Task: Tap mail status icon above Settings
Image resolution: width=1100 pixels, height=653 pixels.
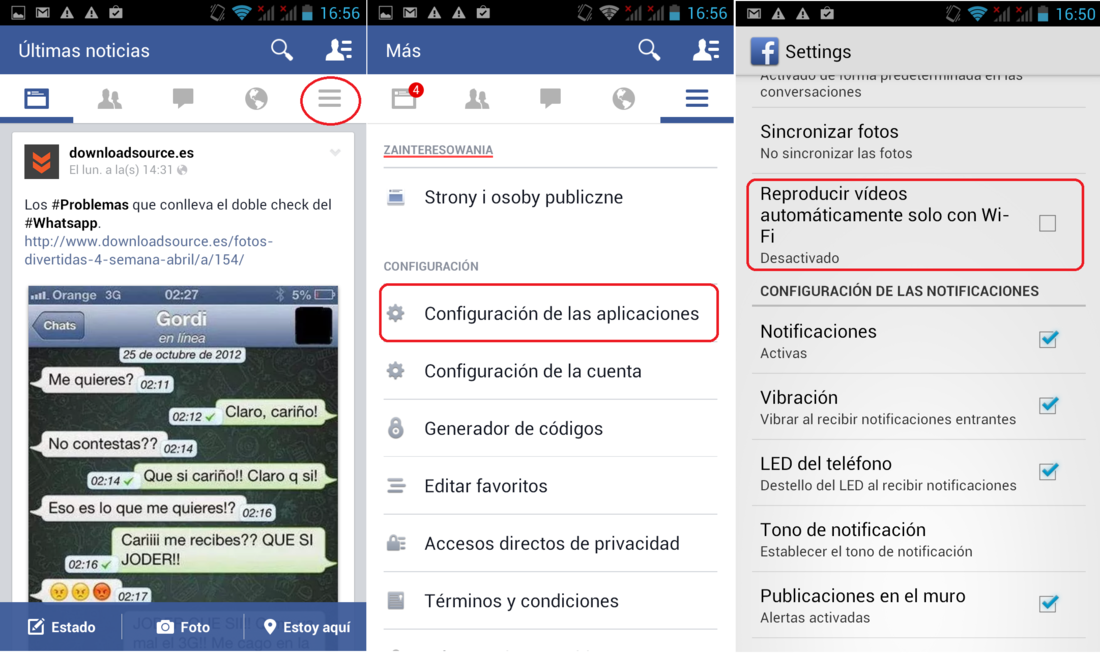Action: click(x=754, y=13)
